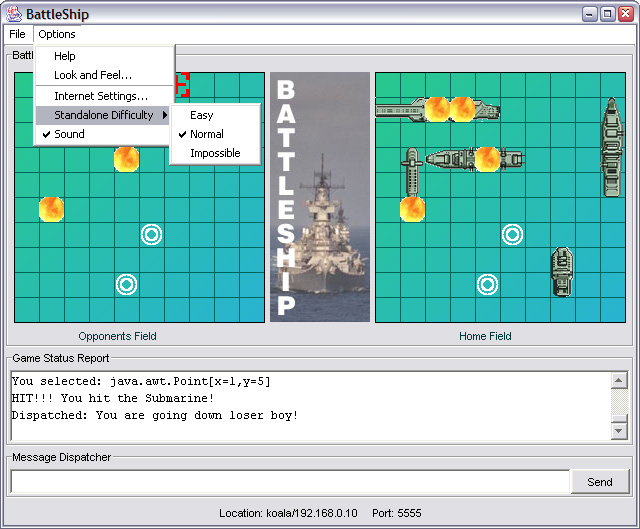Close the BattleShip window

tap(625, 14)
